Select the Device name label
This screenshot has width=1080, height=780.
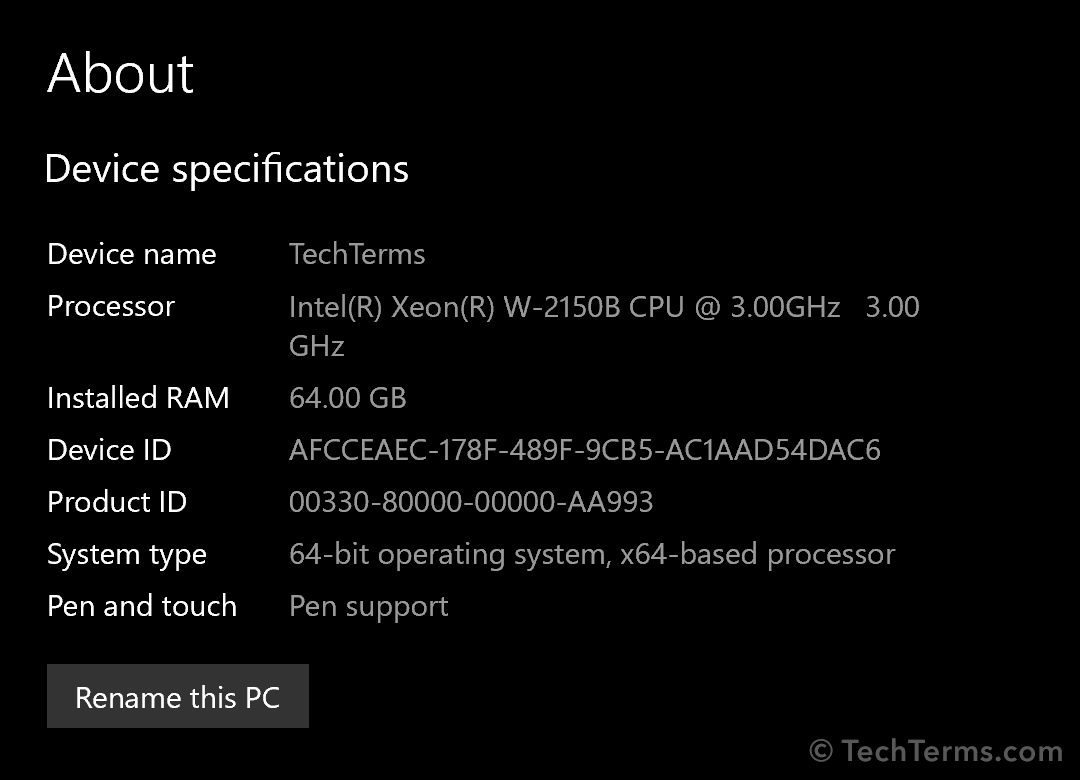(x=131, y=254)
